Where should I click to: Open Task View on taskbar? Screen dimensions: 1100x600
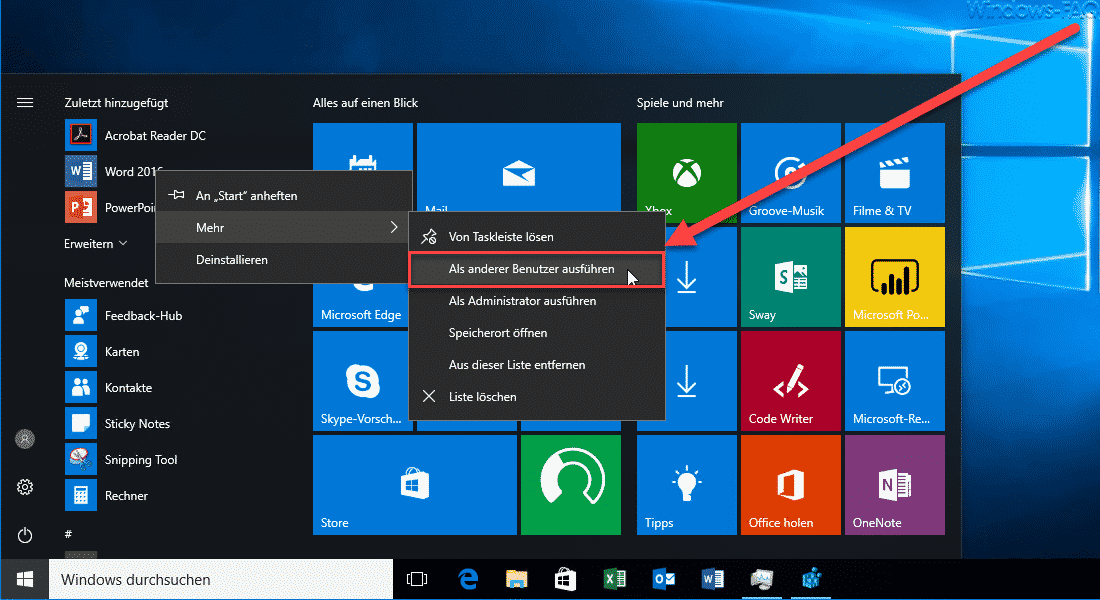417,580
